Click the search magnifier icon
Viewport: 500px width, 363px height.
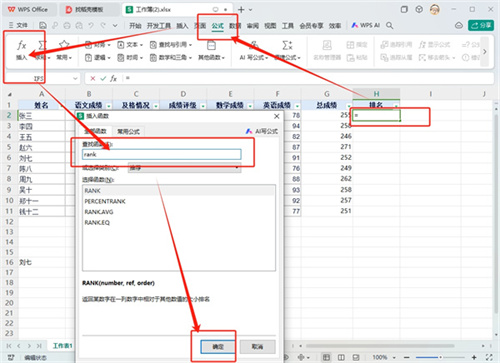(x=389, y=25)
